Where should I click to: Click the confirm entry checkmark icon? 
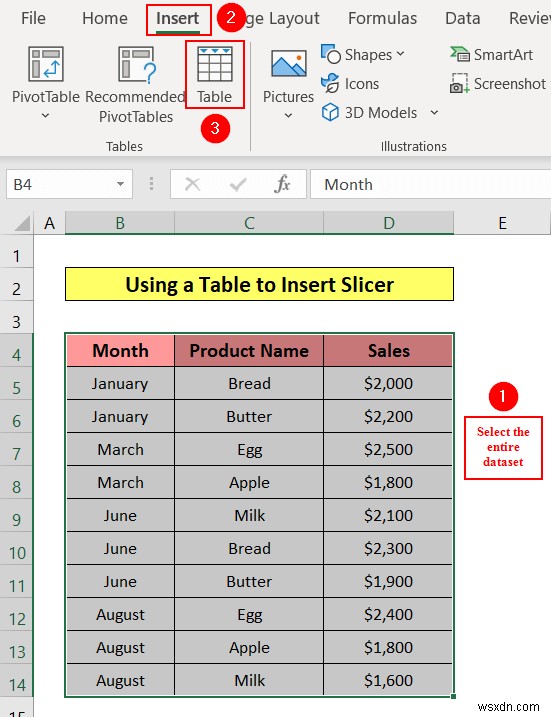238,184
